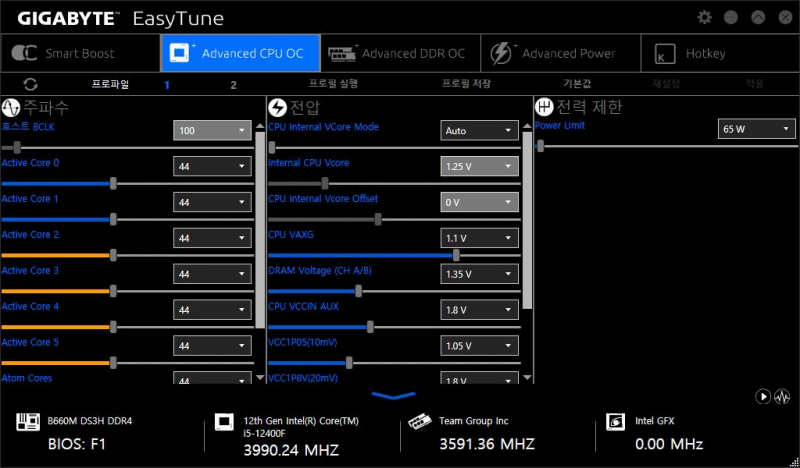Screen dimensions: 800x468
Task: Select the Advanced CPU OC tab
Action: pos(240,53)
